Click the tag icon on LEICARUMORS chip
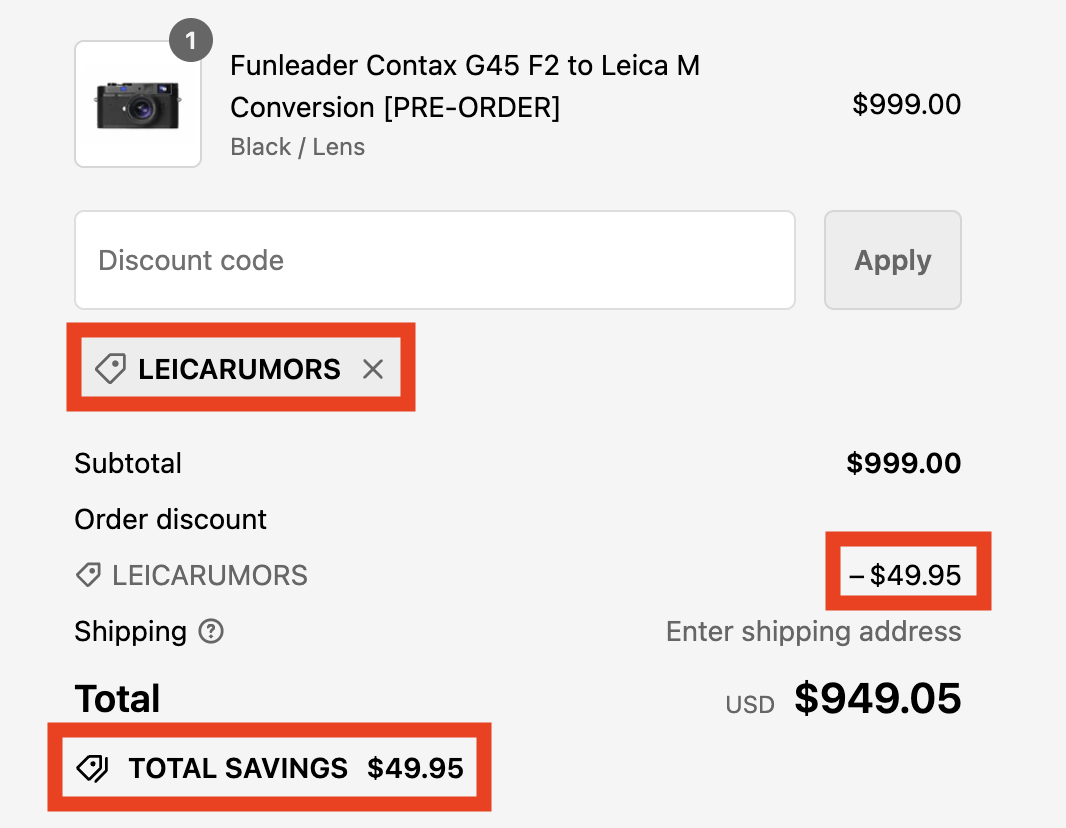1066x828 pixels. [110, 369]
